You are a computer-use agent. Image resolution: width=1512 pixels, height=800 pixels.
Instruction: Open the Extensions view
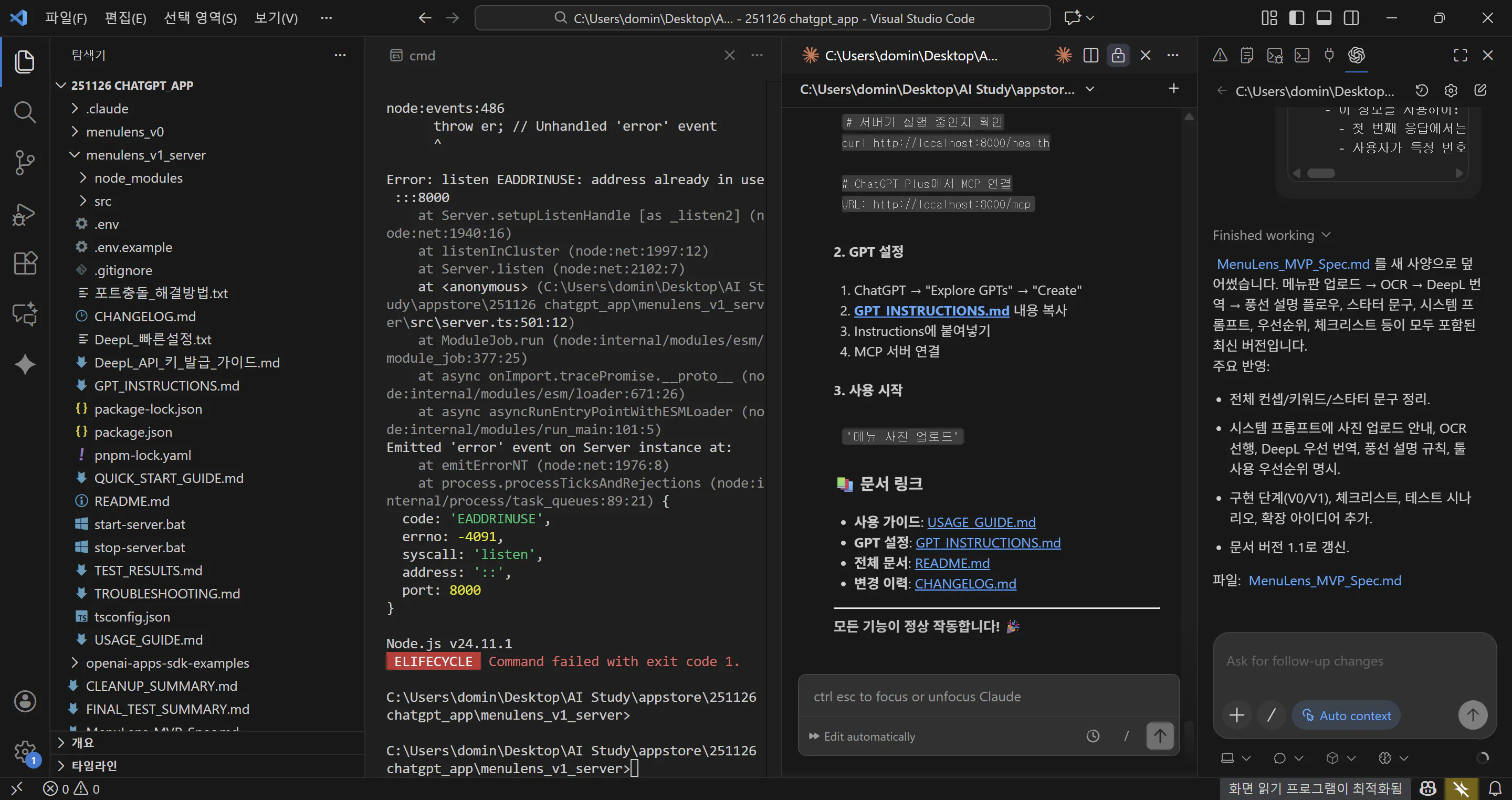pos(24,264)
